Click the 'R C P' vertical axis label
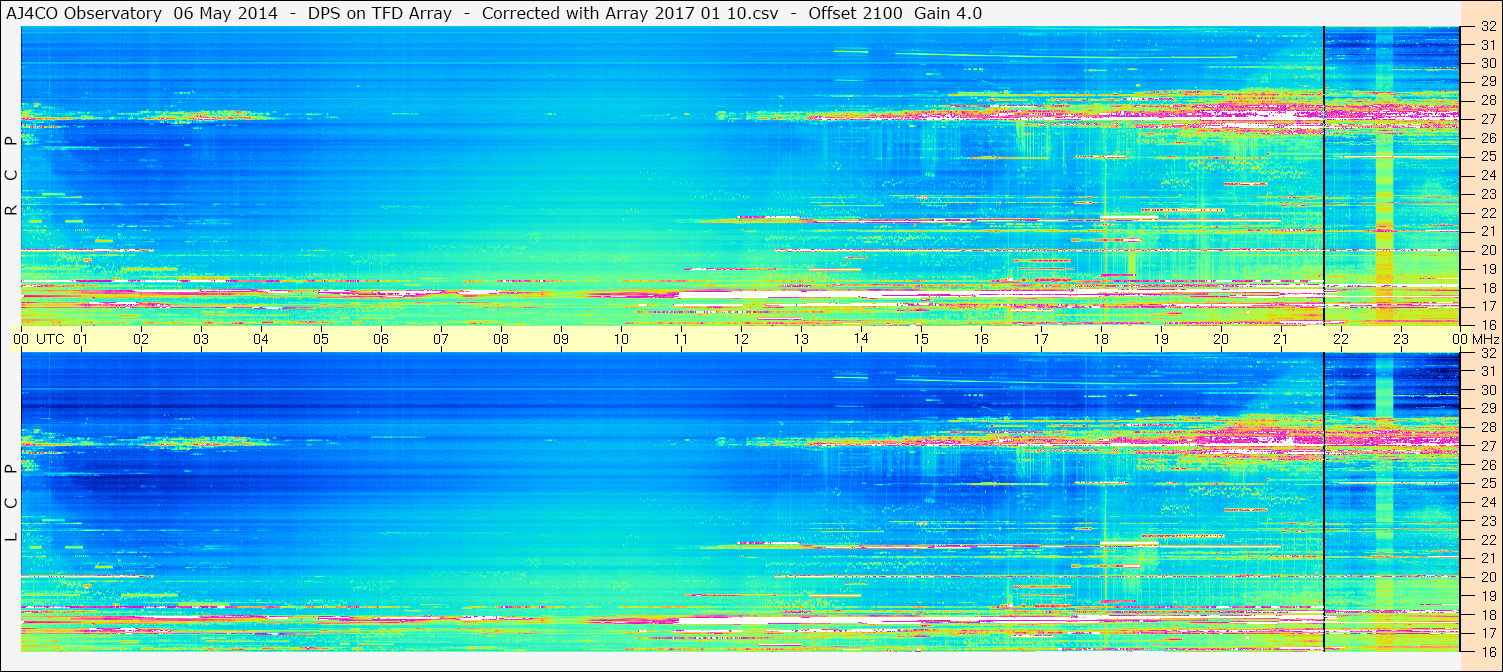Image resolution: width=1503 pixels, height=672 pixels. (x=11, y=176)
